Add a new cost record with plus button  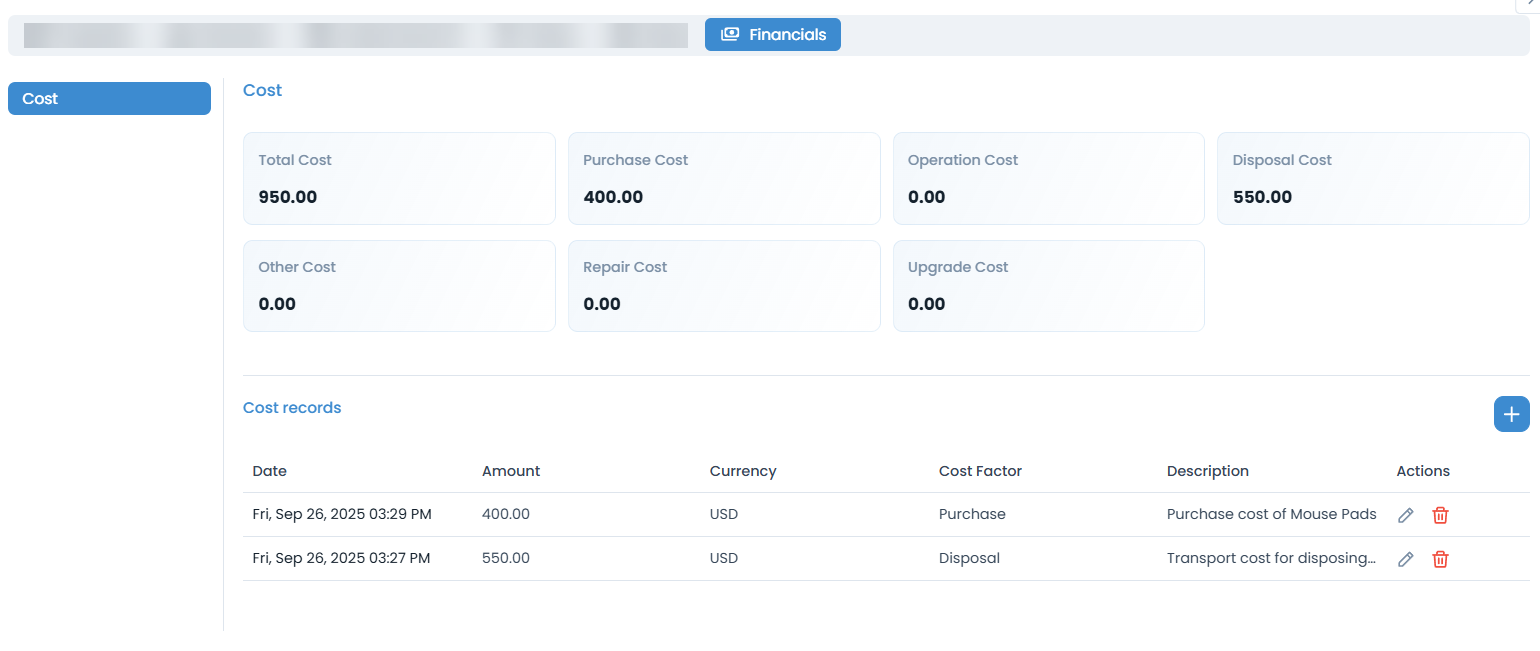pyautogui.click(x=1511, y=414)
